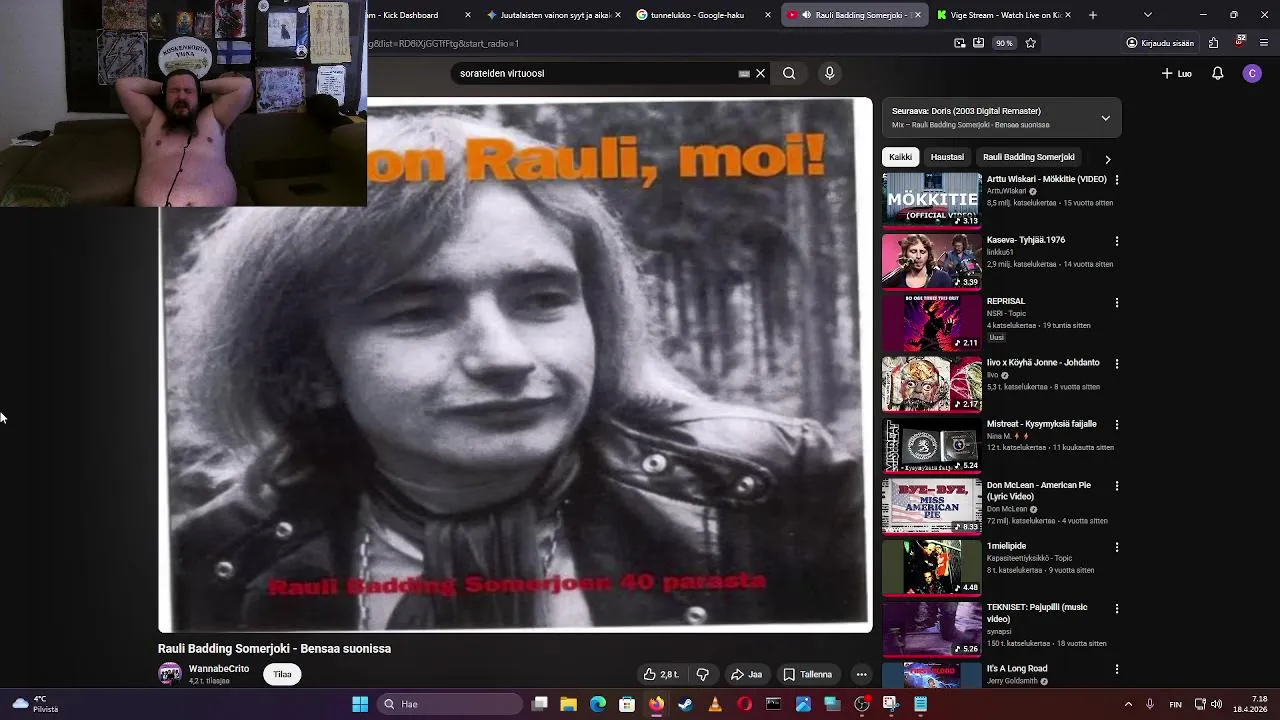
Task: Show hidden system tray icons
Action: point(1128,704)
